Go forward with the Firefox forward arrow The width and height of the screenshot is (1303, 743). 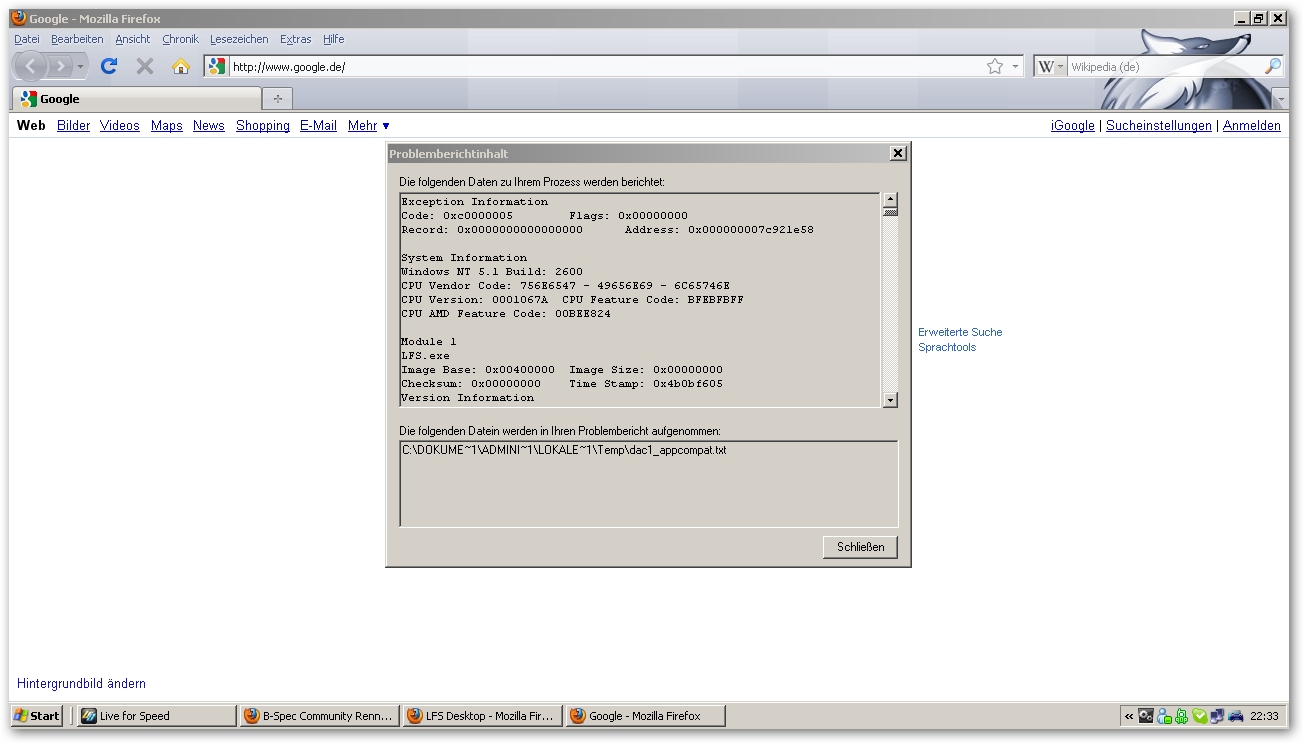59,66
